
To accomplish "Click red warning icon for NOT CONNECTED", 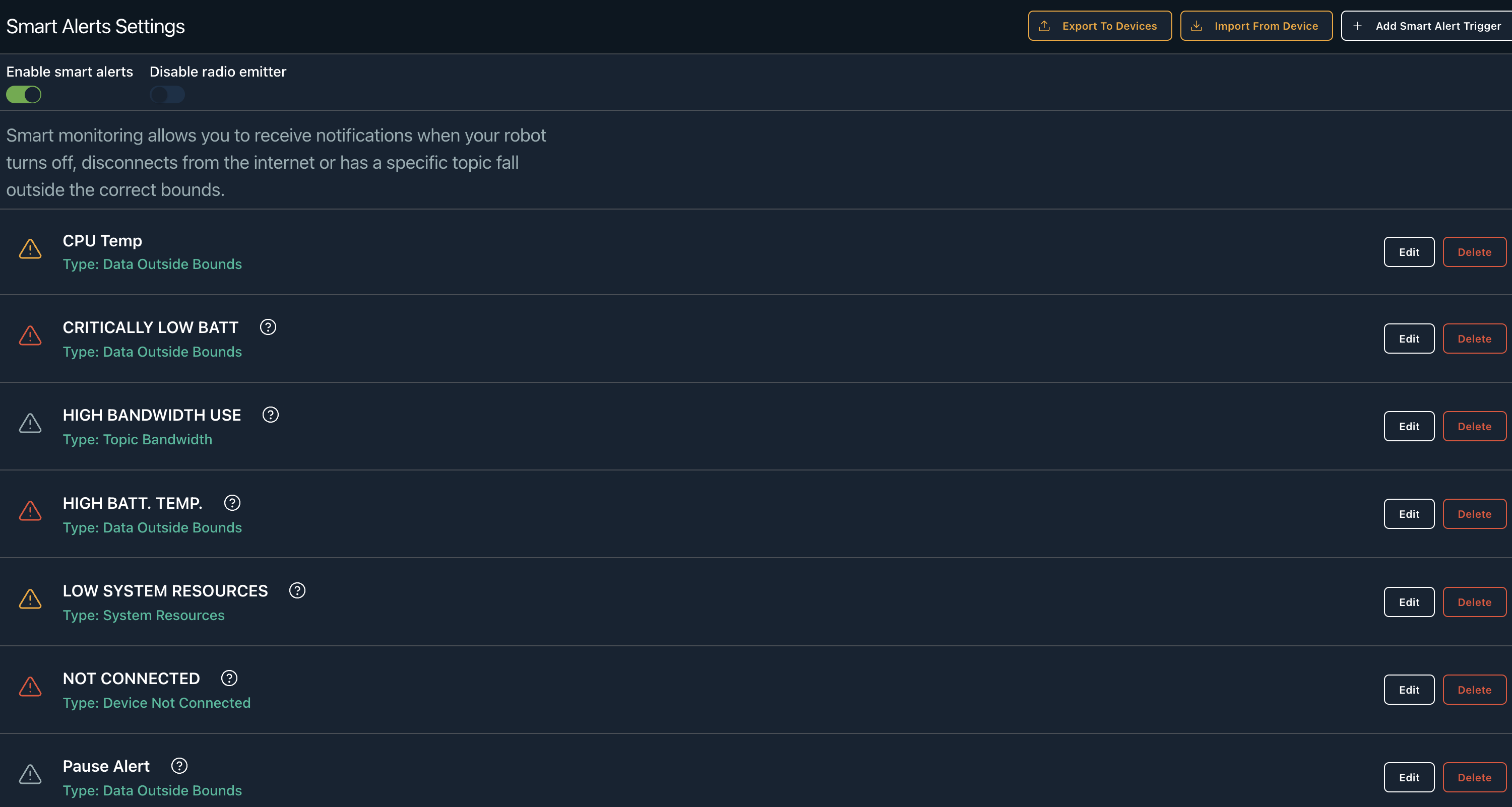I will coord(30,687).
